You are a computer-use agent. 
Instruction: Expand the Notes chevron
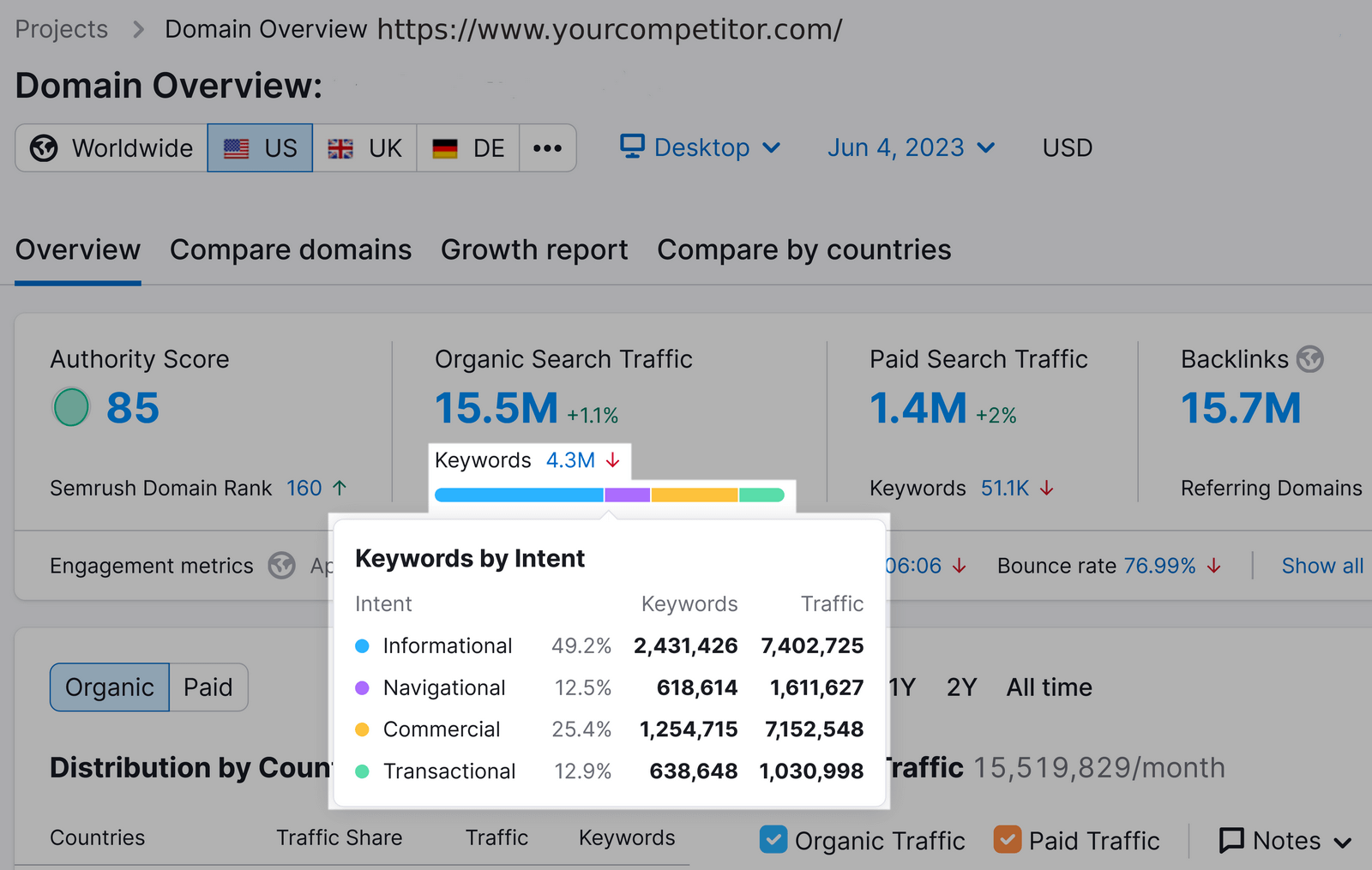click(x=1345, y=842)
